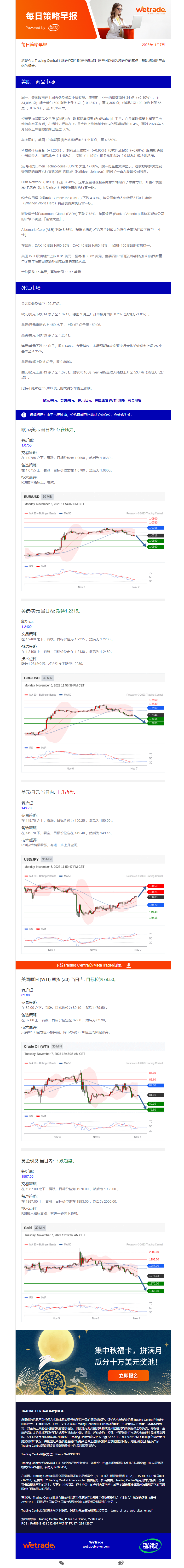Click the 30 MIN tag on the USD/JPY chart
Image resolution: width=184 pixels, height=1568 pixels.
tap(46, 859)
